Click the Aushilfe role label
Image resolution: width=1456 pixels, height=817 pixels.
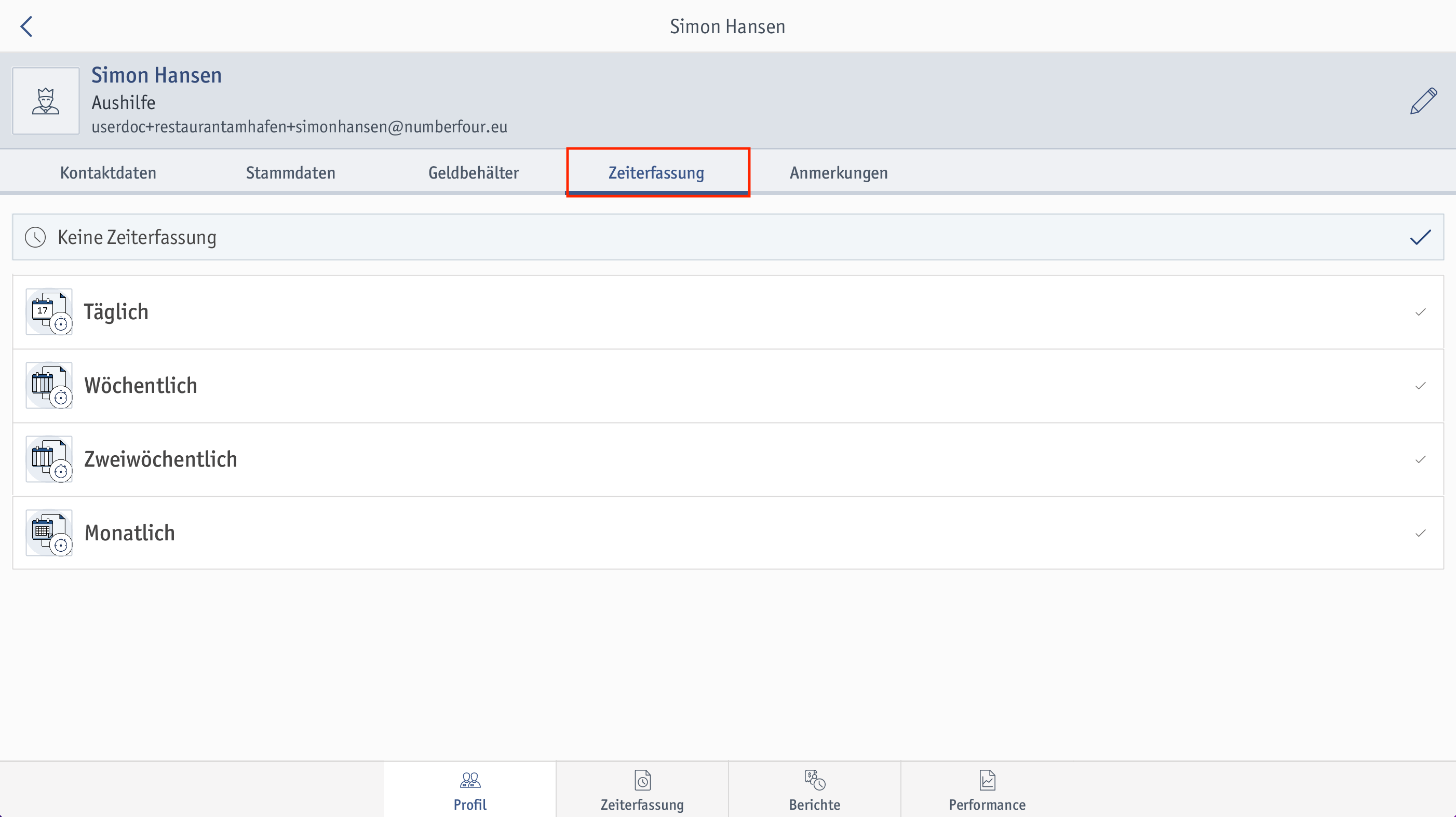(123, 102)
